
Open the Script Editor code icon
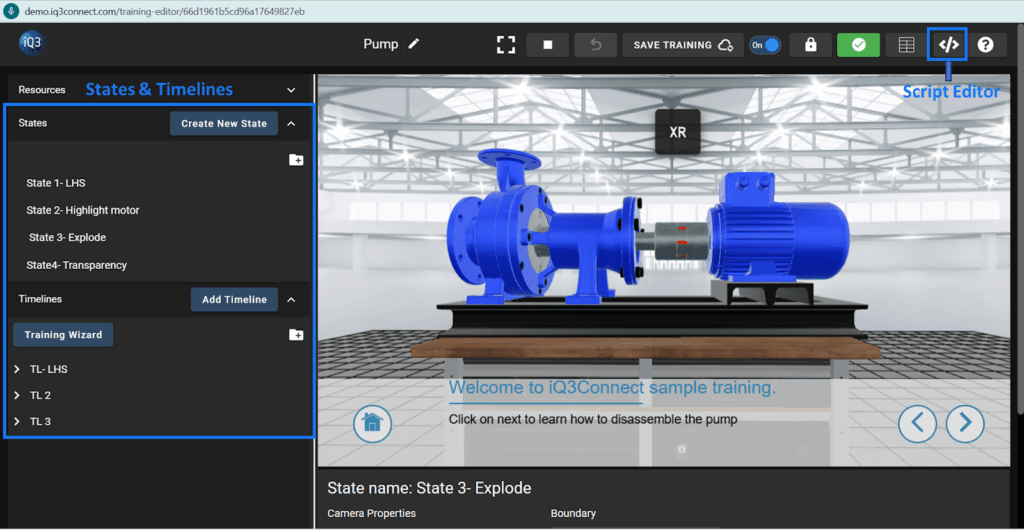coord(947,45)
